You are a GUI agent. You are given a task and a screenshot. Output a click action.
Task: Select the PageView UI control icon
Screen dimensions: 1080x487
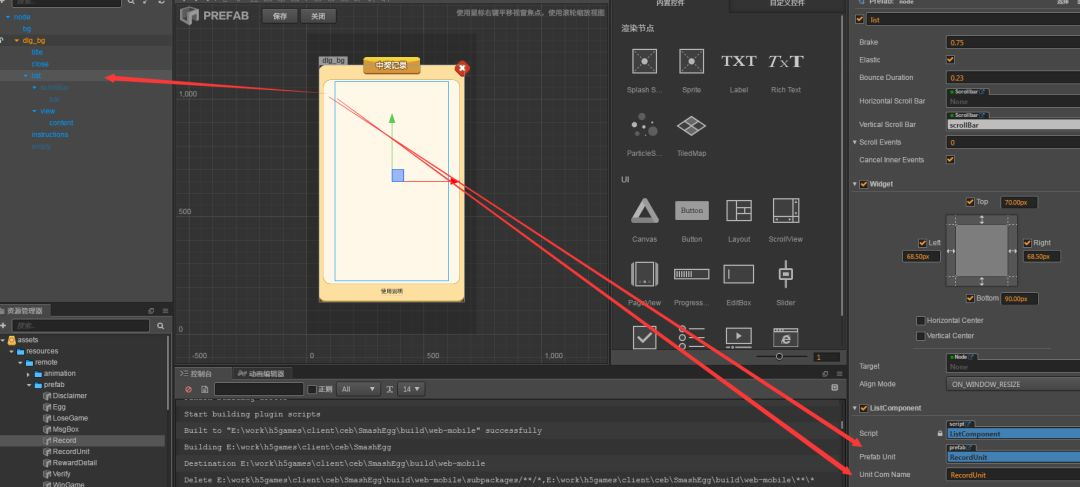[x=644, y=274]
